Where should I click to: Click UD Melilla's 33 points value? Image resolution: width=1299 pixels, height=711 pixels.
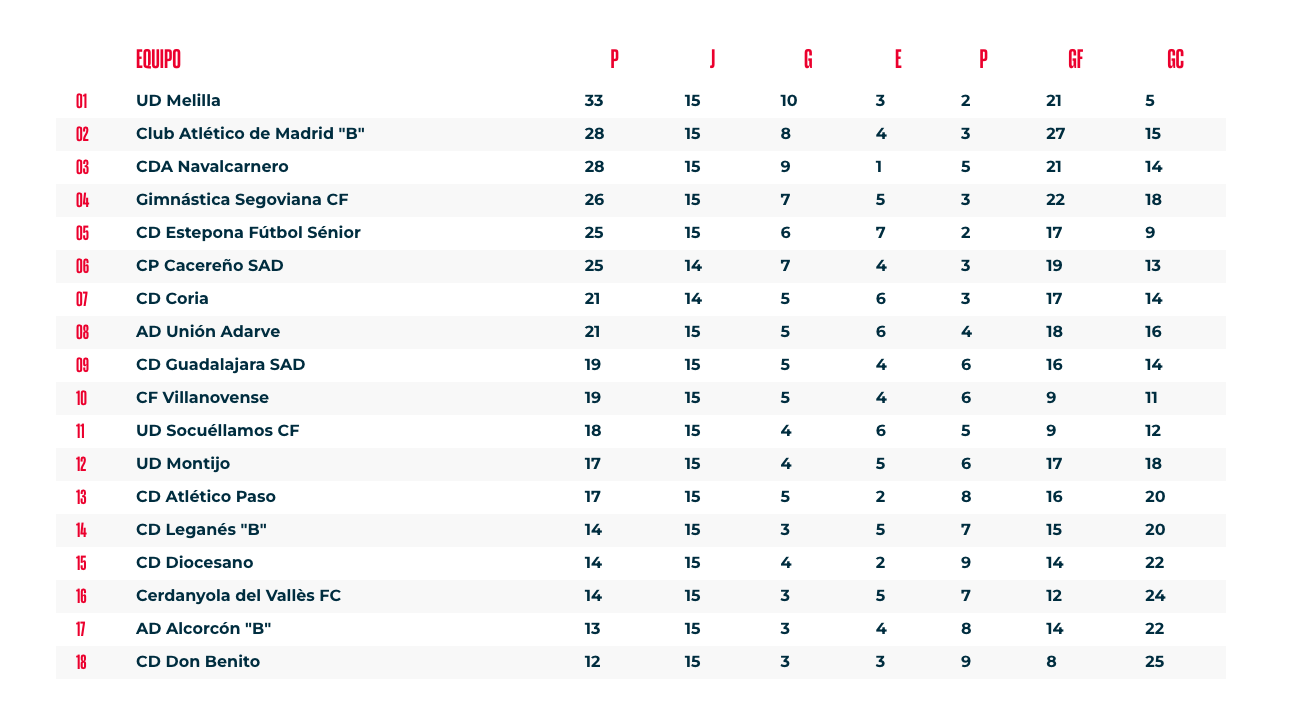click(x=594, y=101)
